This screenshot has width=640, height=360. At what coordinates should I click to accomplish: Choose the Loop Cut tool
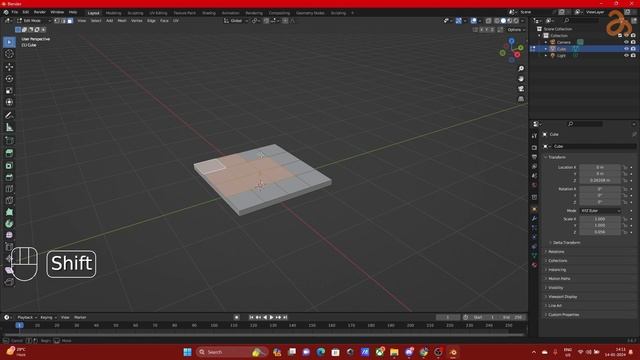(9, 189)
